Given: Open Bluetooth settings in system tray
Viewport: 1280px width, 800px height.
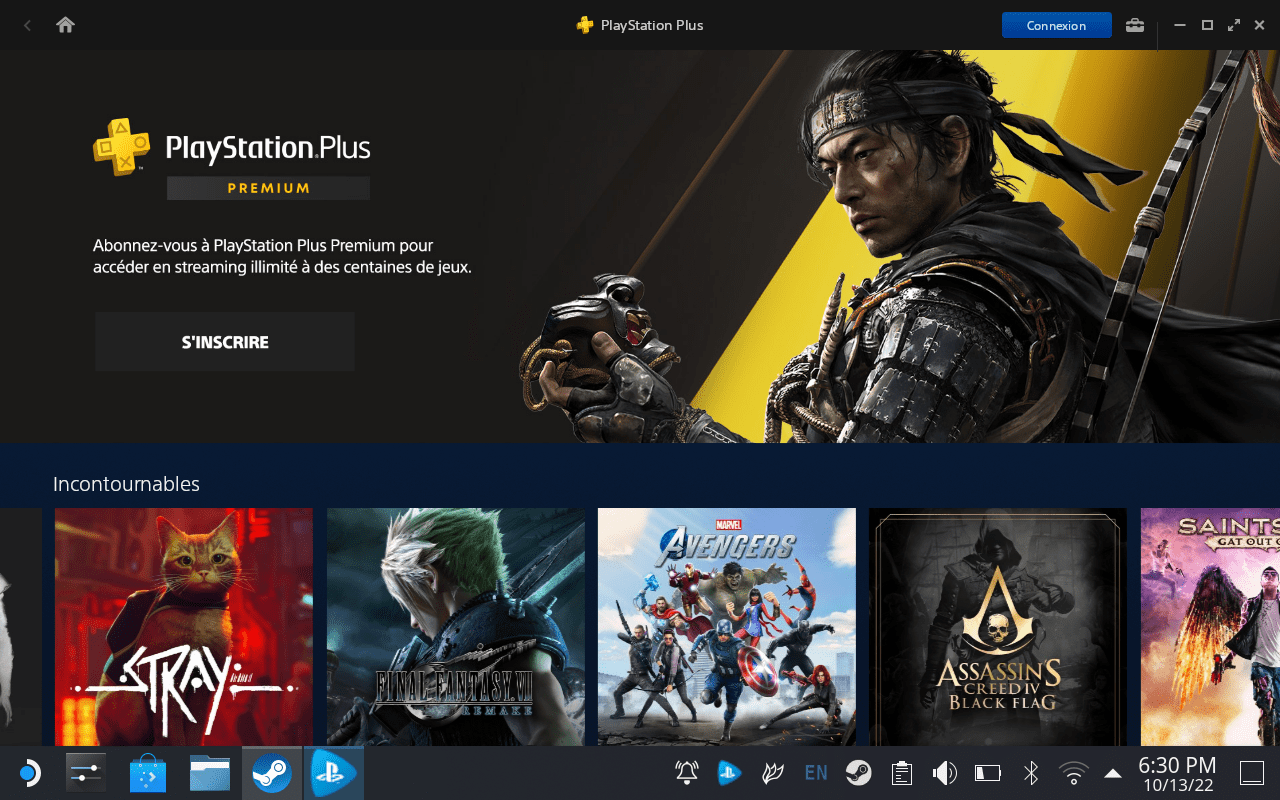Looking at the screenshot, I should [1031, 773].
